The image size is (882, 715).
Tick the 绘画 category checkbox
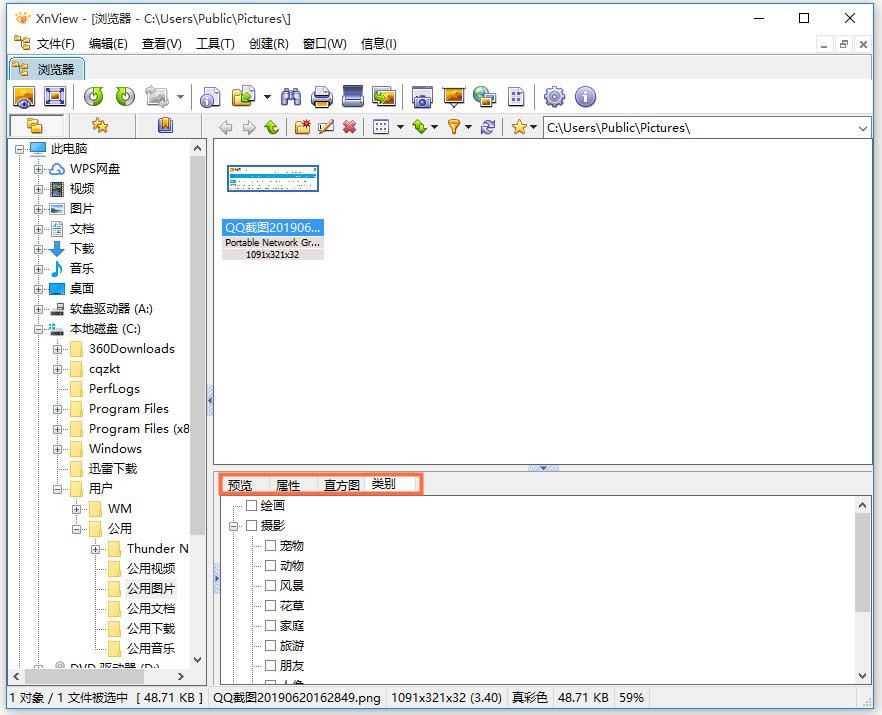coord(251,505)
